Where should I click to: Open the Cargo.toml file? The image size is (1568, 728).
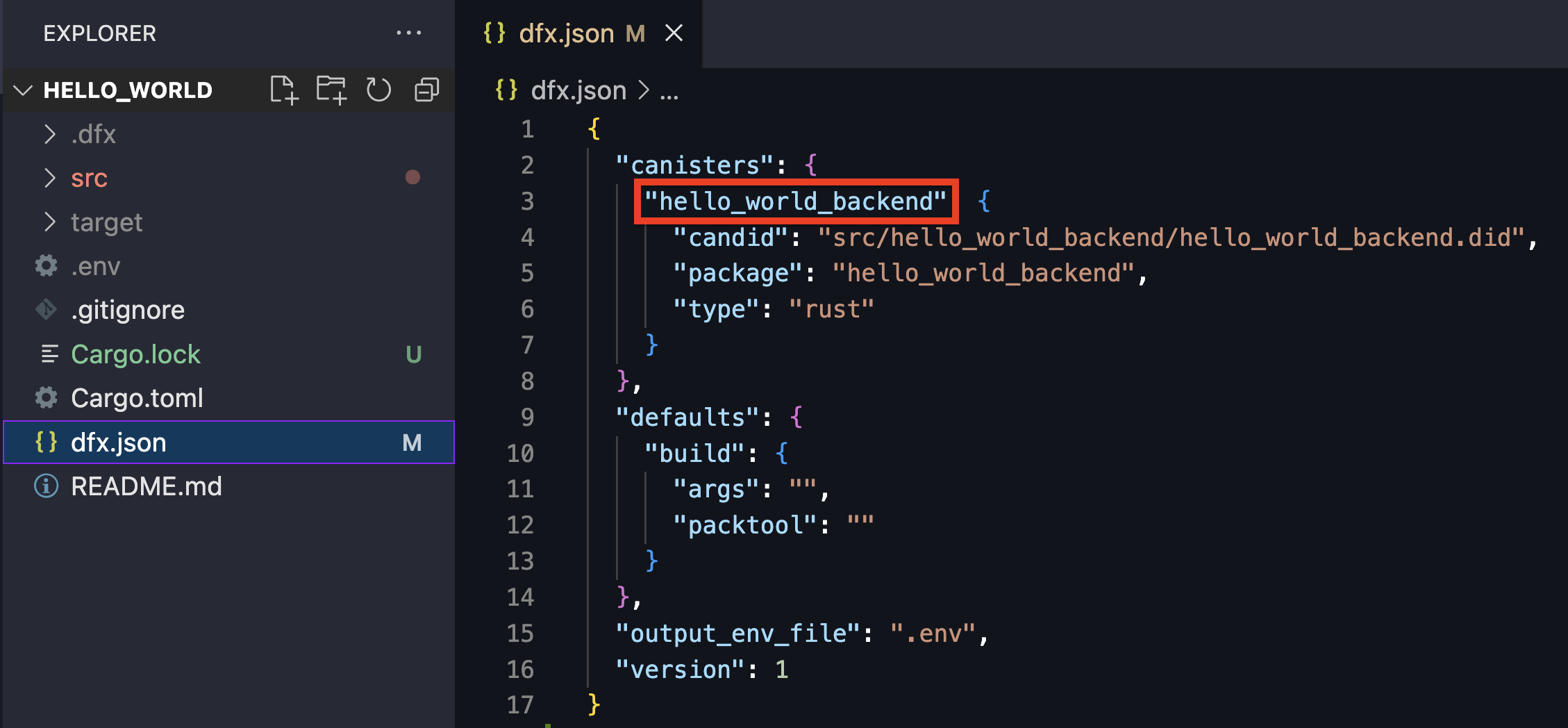coord(137,397)
